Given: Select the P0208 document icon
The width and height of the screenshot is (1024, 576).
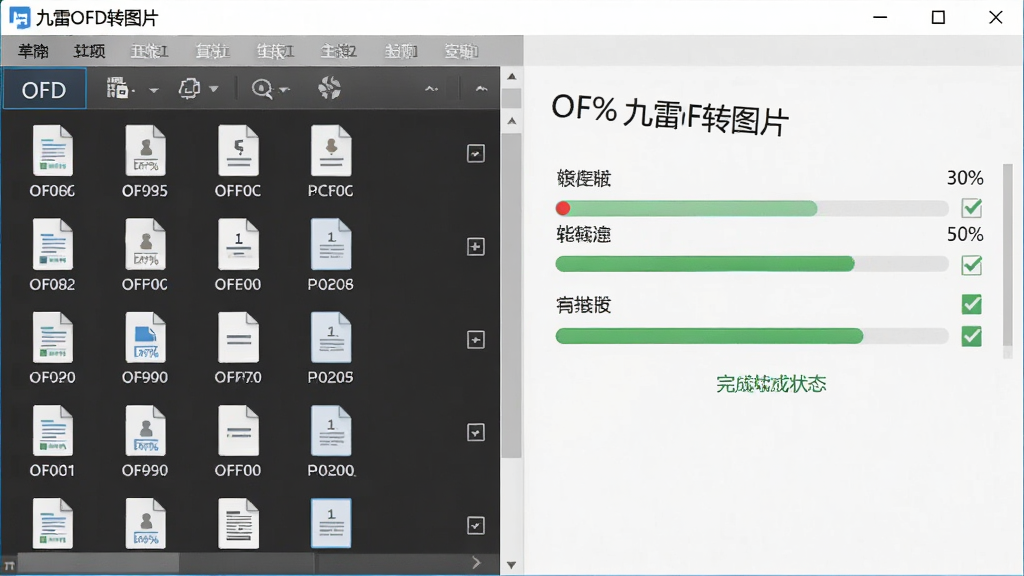Looking at the screenshot, I should 330,244.
